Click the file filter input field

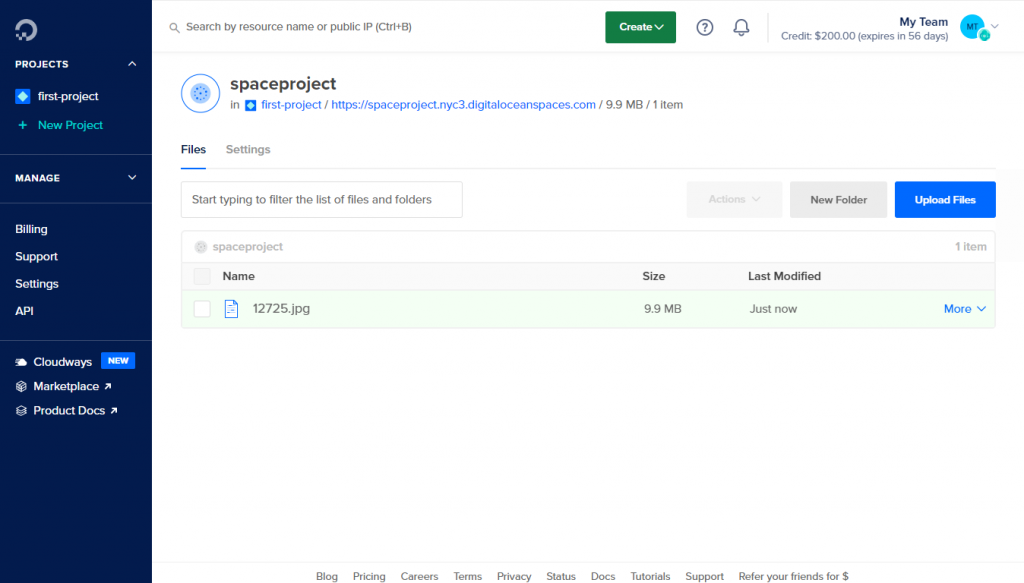point(321,199)
